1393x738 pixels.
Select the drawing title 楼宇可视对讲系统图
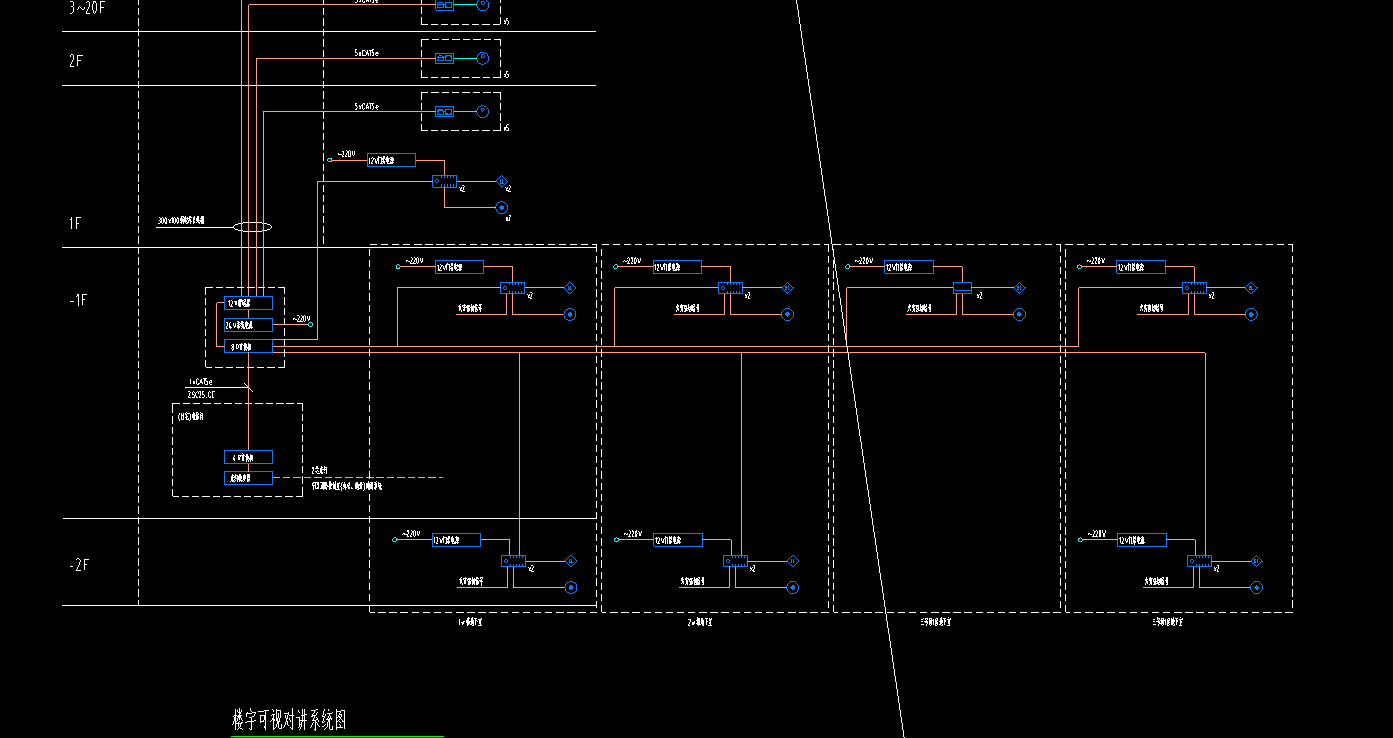point(289,720)
